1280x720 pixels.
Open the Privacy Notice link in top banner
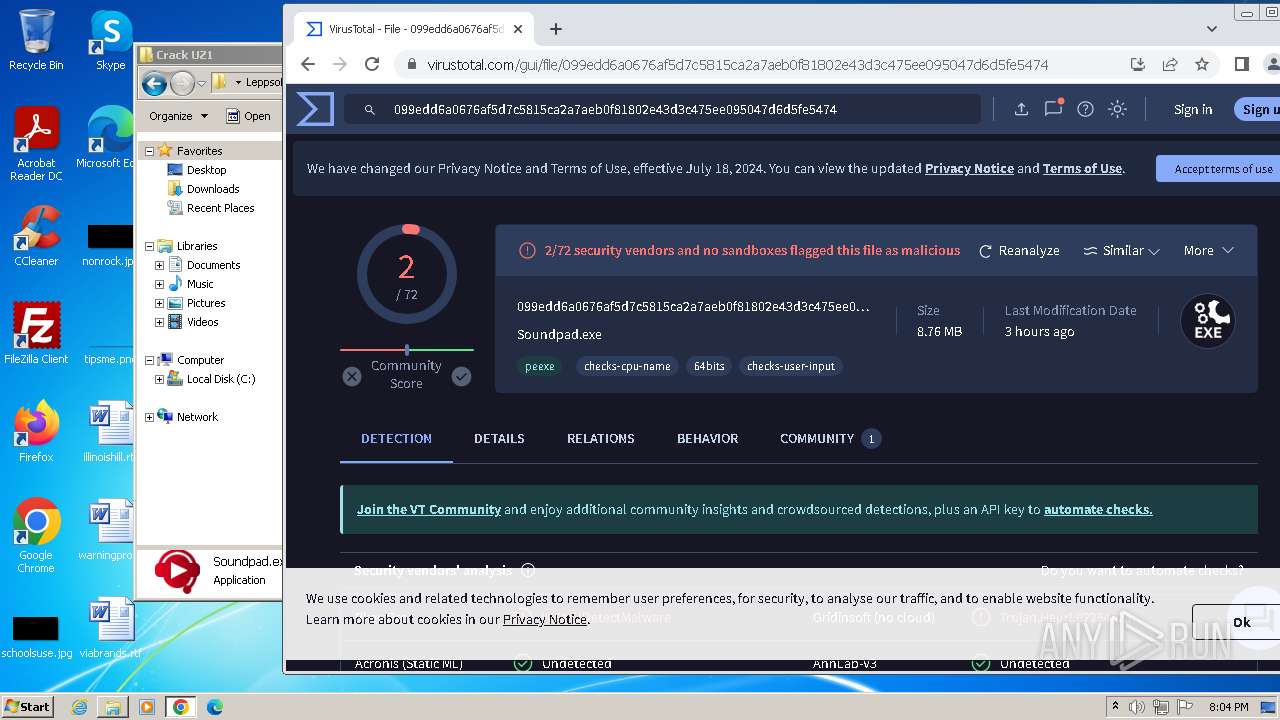coord(969,169)
